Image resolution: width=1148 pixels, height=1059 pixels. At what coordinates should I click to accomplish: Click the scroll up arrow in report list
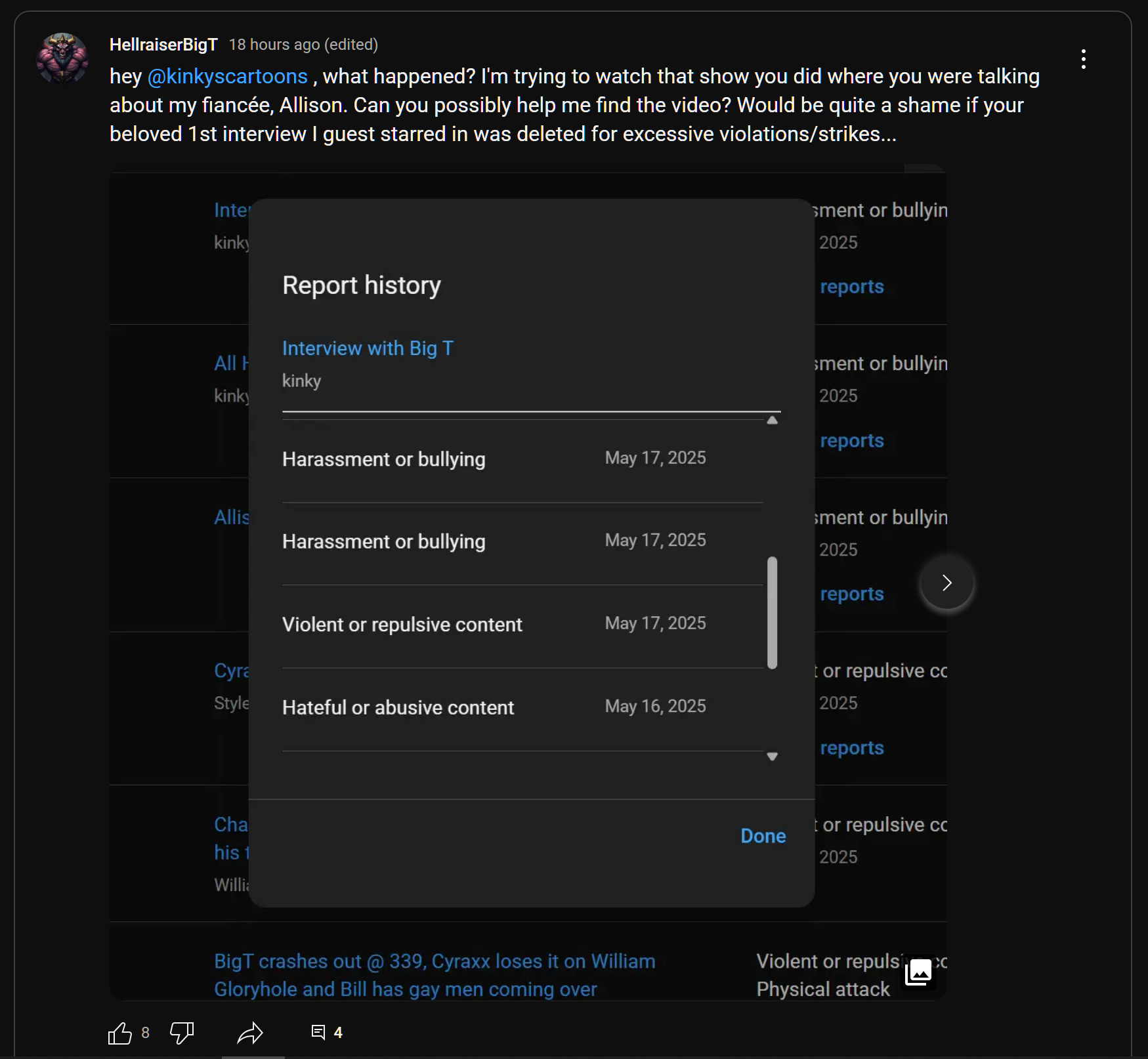pos(773,420)
